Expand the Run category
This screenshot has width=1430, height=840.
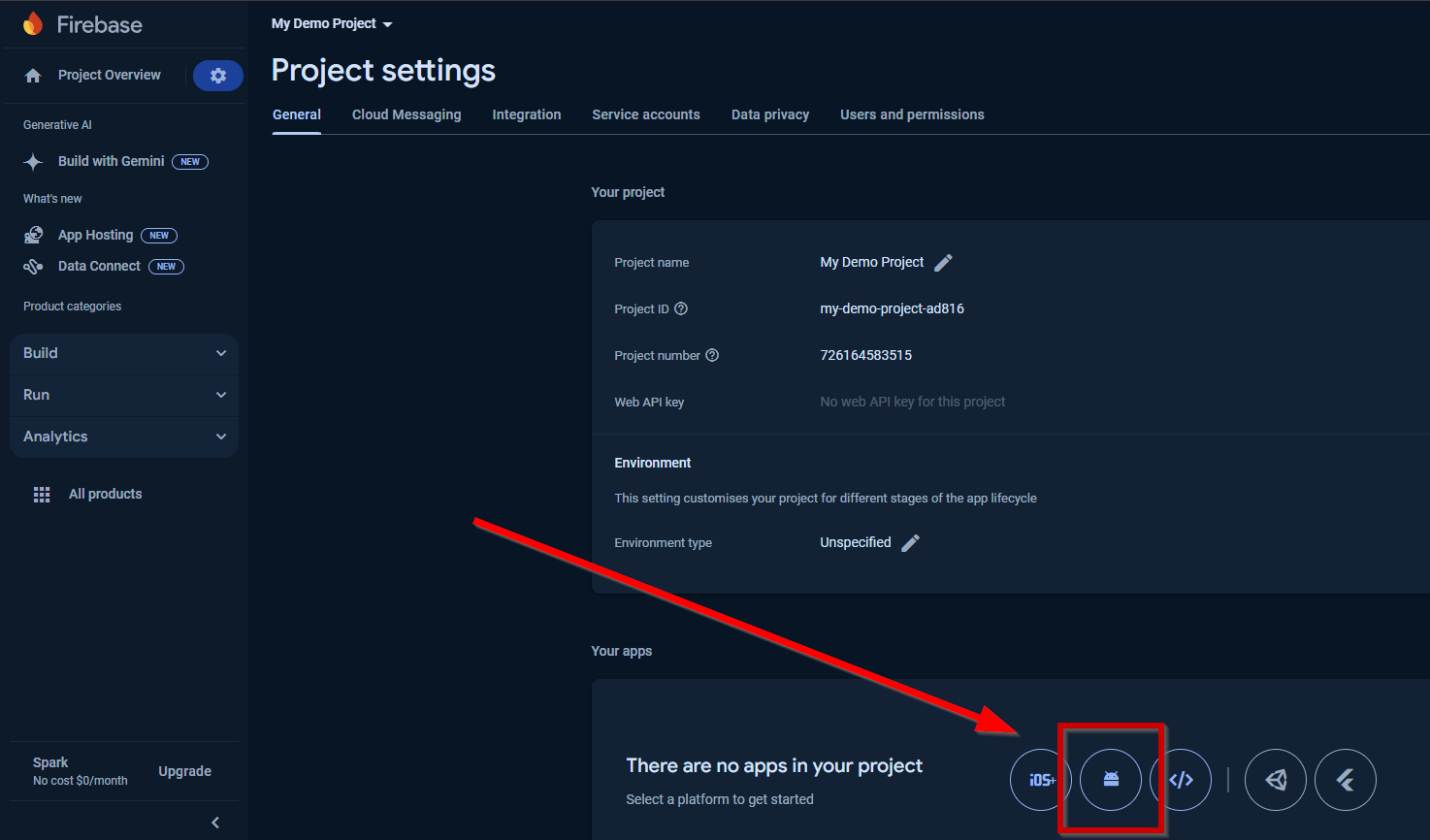pyautogui.click(x=124, y=395)
